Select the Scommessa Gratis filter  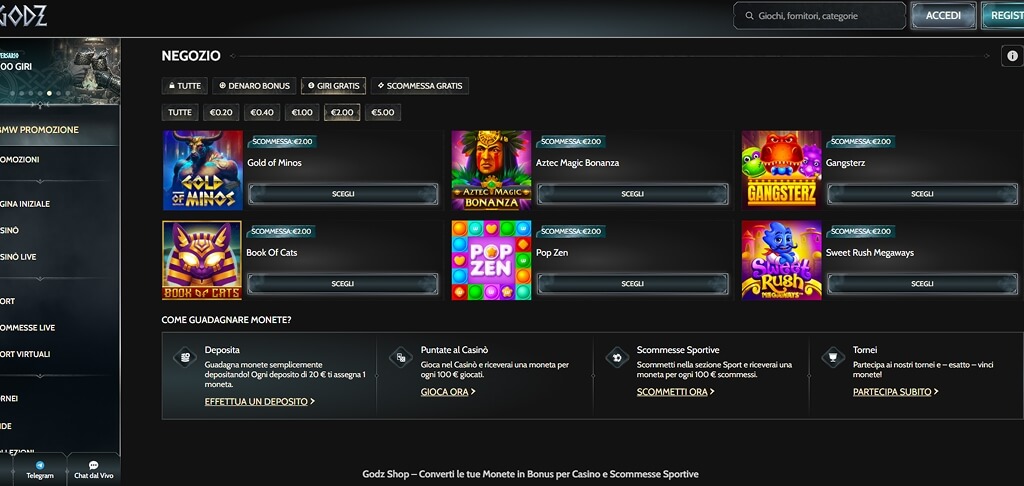click(x=419, y=86)
